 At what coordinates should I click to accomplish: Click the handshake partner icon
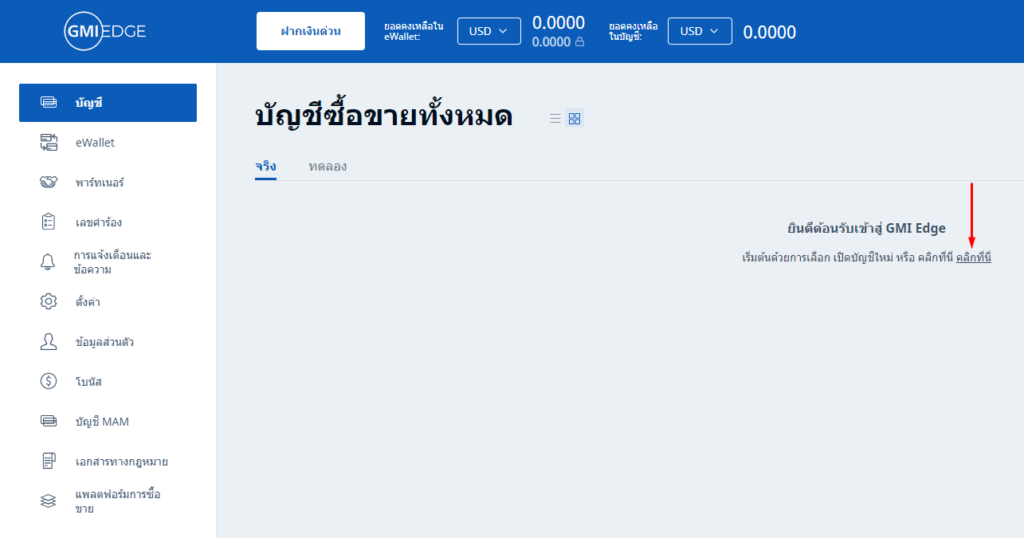(x=48, y=183)
